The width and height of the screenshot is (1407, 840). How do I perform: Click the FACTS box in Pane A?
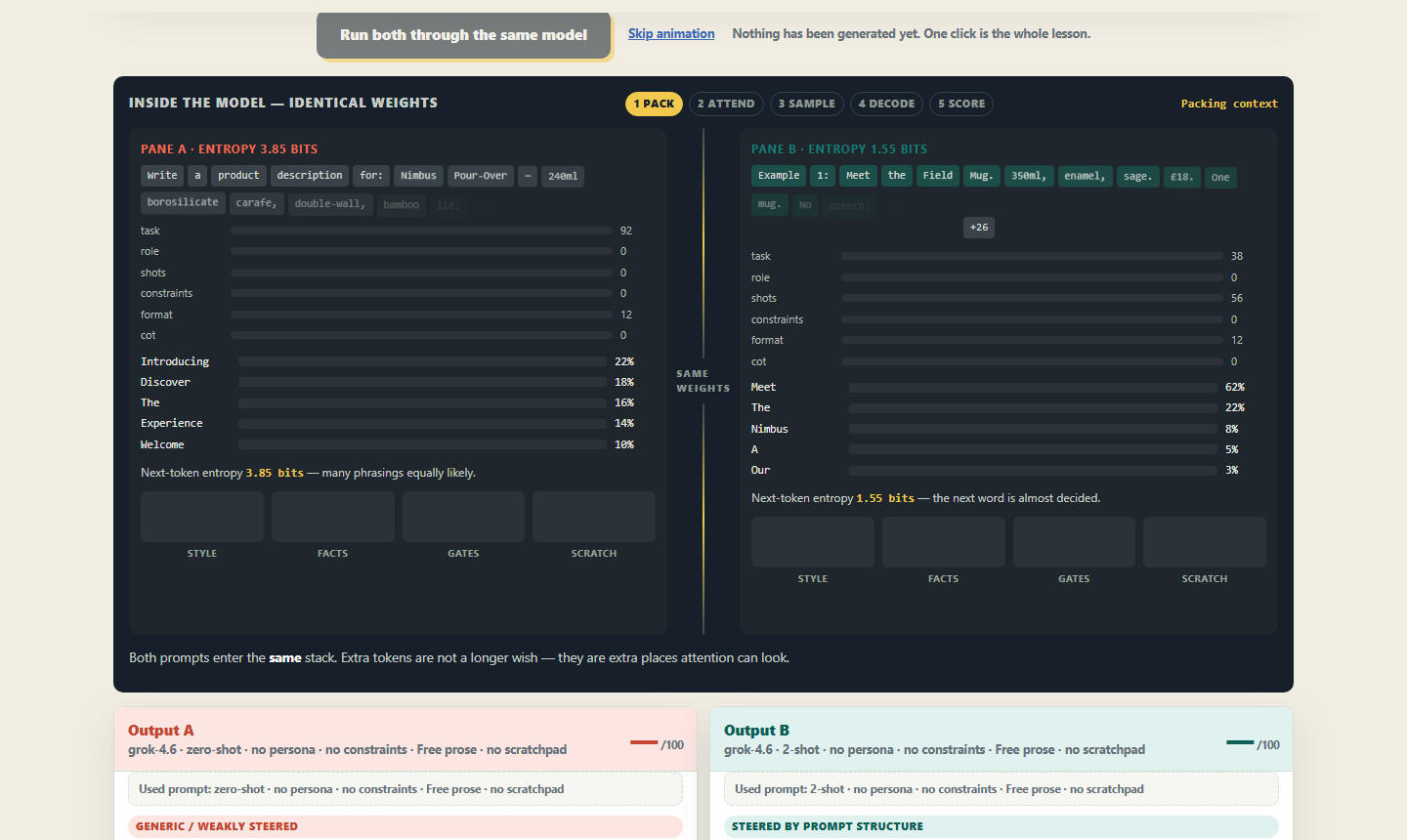click(x=333, y=517)
